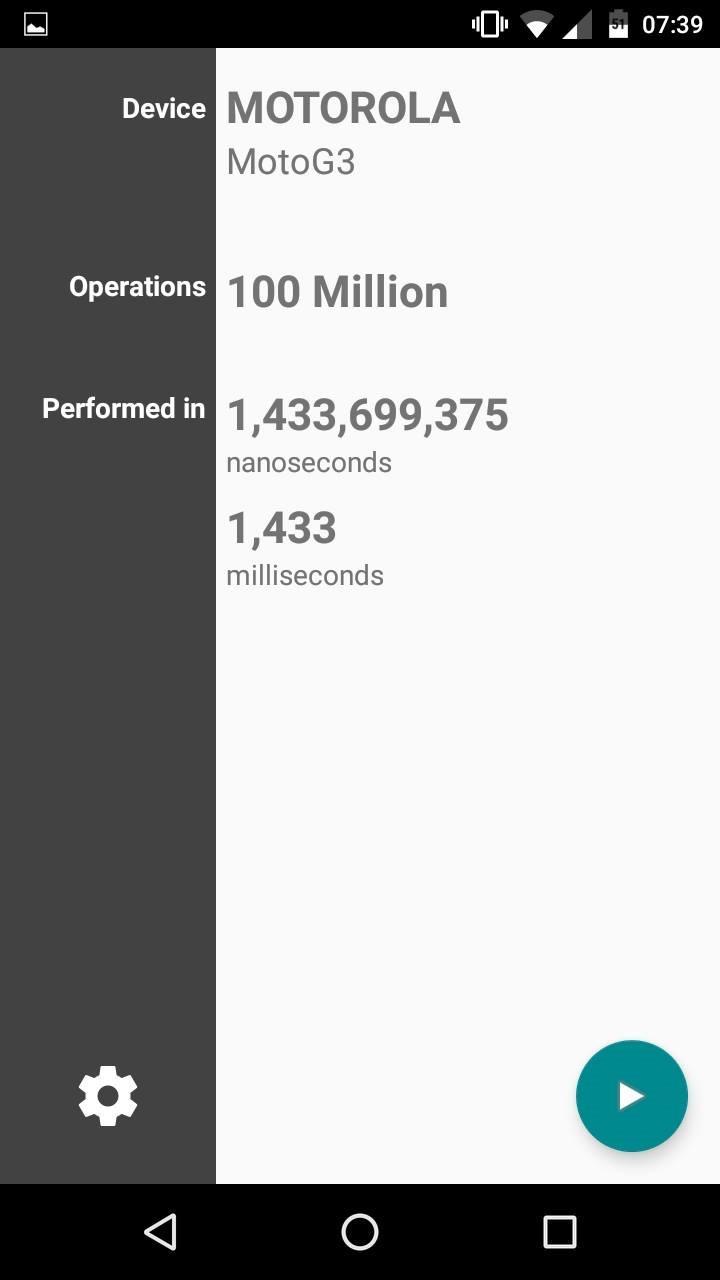The width and height of the screenshot is (720, 1280).
Task: Tap the Android back navigation icon
Action: click(160, 1232)
